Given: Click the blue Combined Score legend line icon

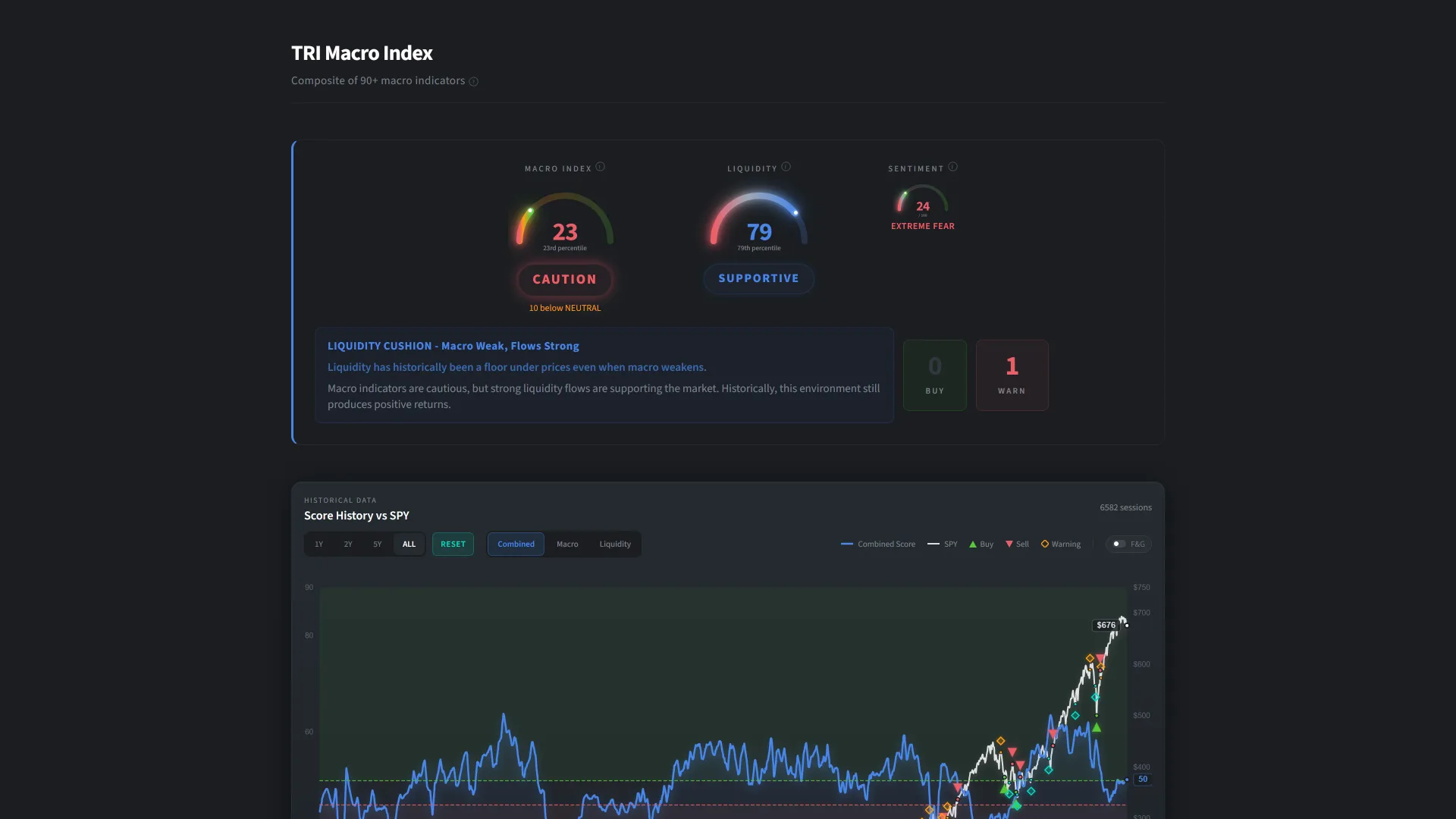Looking at the screenshot, I should 847,544.
